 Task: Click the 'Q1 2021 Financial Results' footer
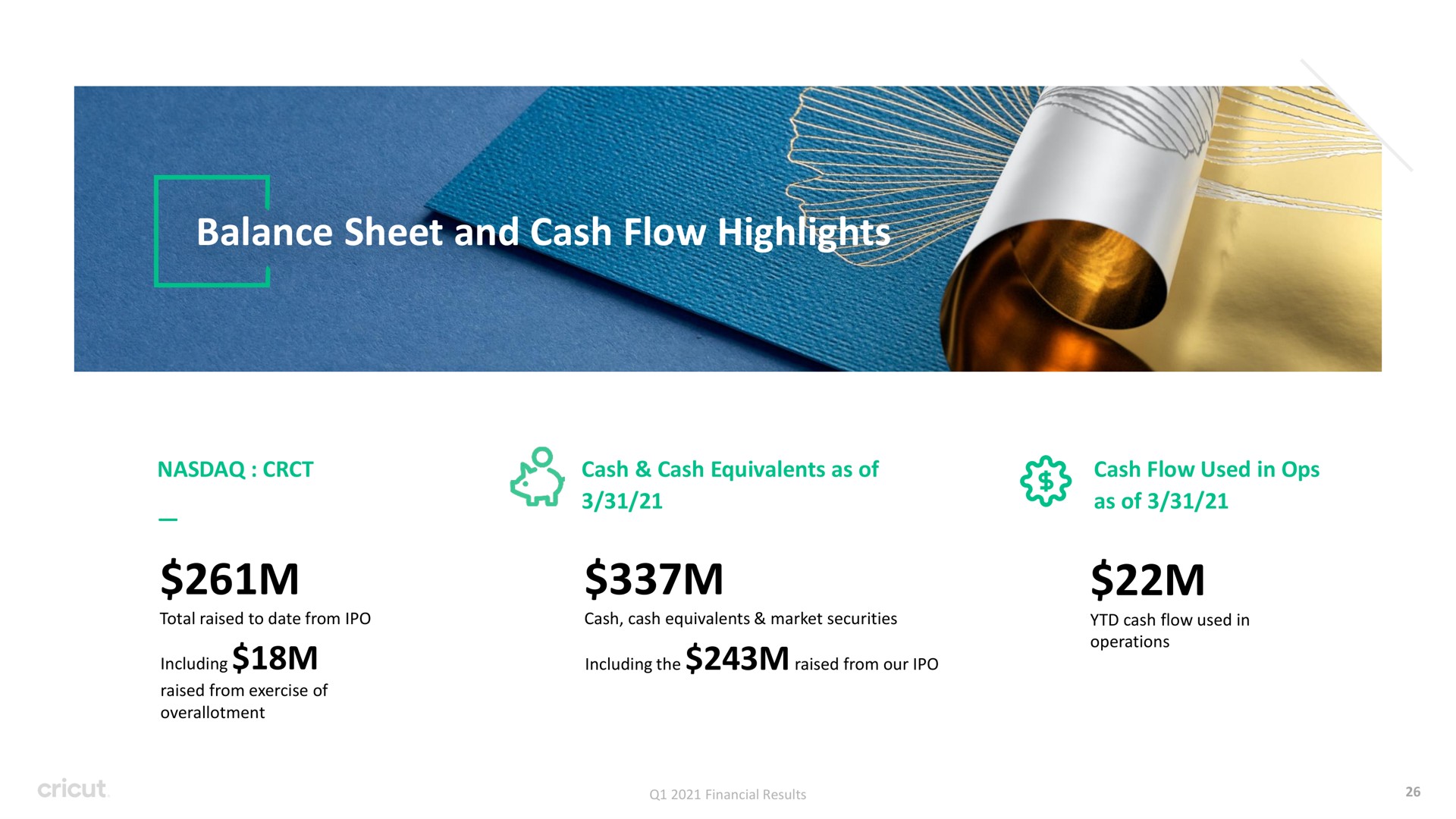pos(728,795)
